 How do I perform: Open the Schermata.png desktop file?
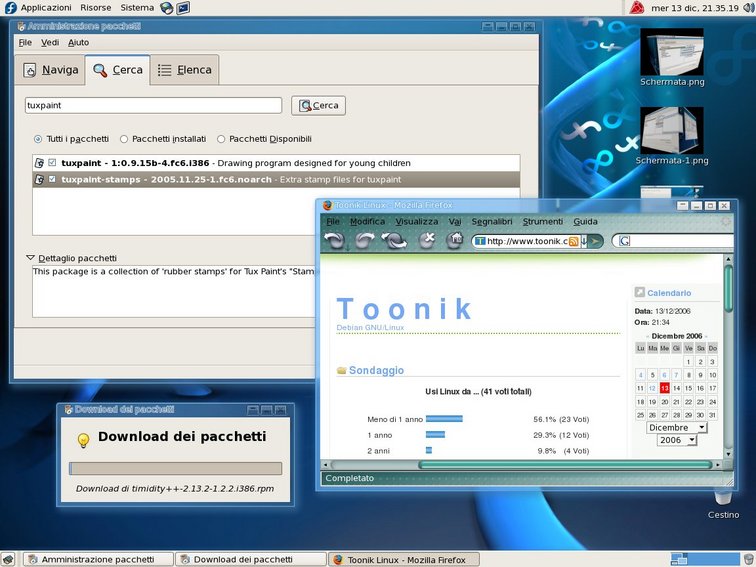[672, 58]
